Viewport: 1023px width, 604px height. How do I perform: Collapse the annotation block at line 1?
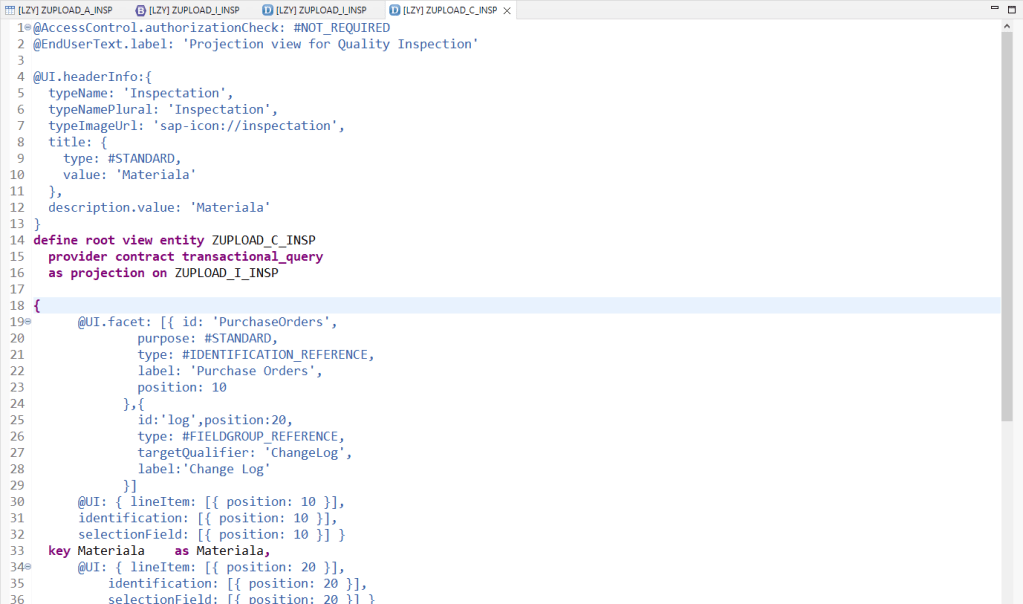(x=27, y=28)
